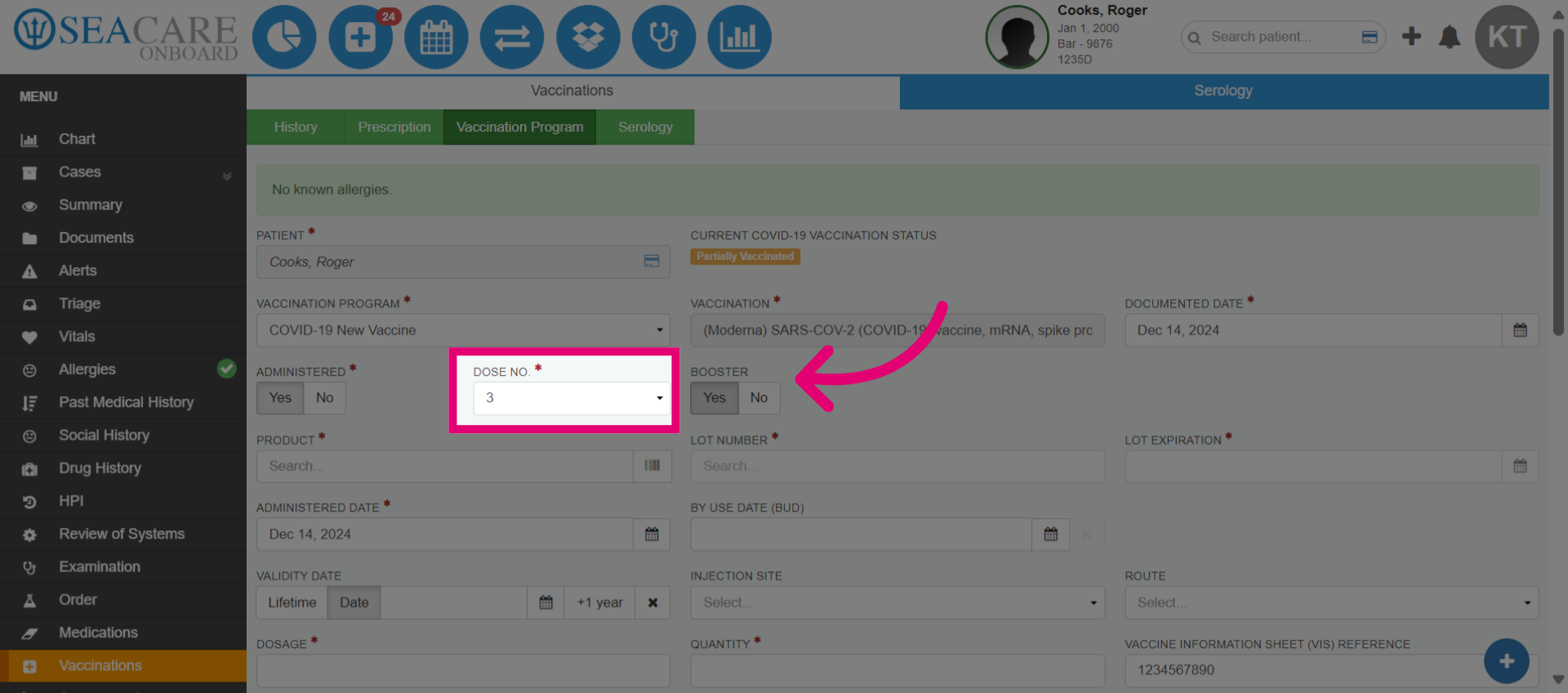Screen dimensions: 1568x693
Task: Open the Route dropdown
Action: pos(1332,602)
